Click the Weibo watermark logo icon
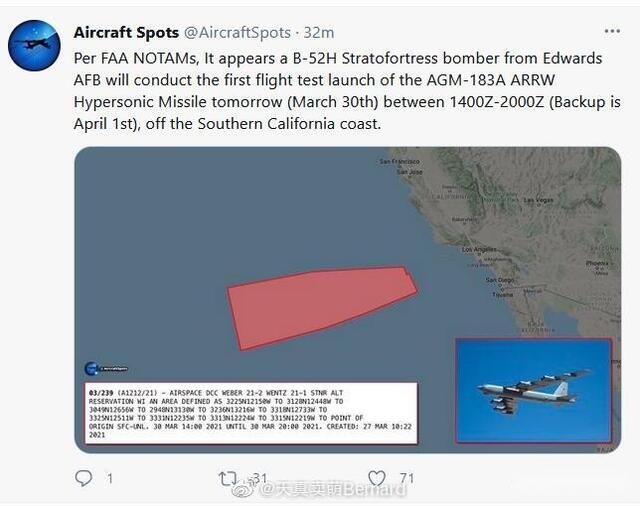The width and height of the screenshot is (640, 506). click(243, 488)
